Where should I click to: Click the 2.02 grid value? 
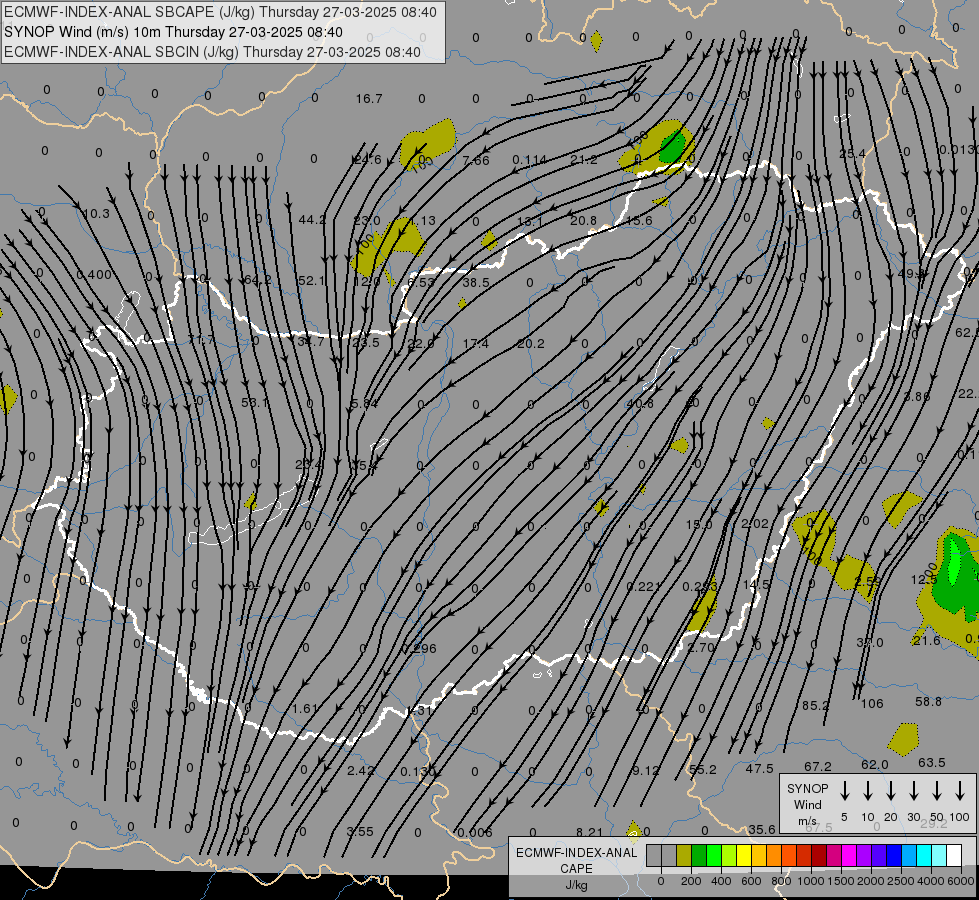coord(755,523)
